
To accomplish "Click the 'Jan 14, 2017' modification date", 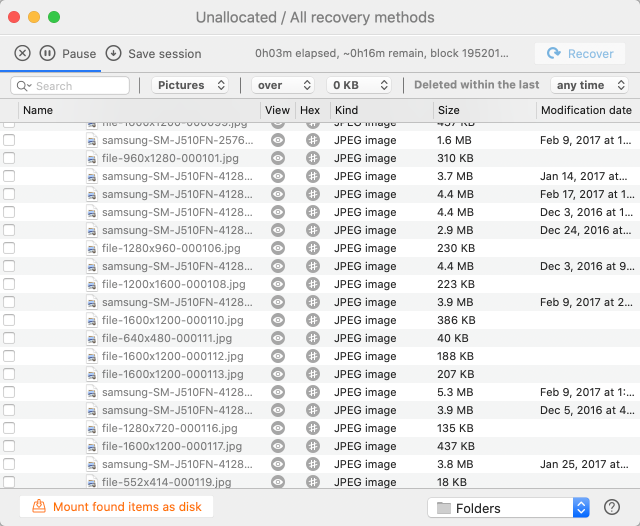I will (583, 176).
